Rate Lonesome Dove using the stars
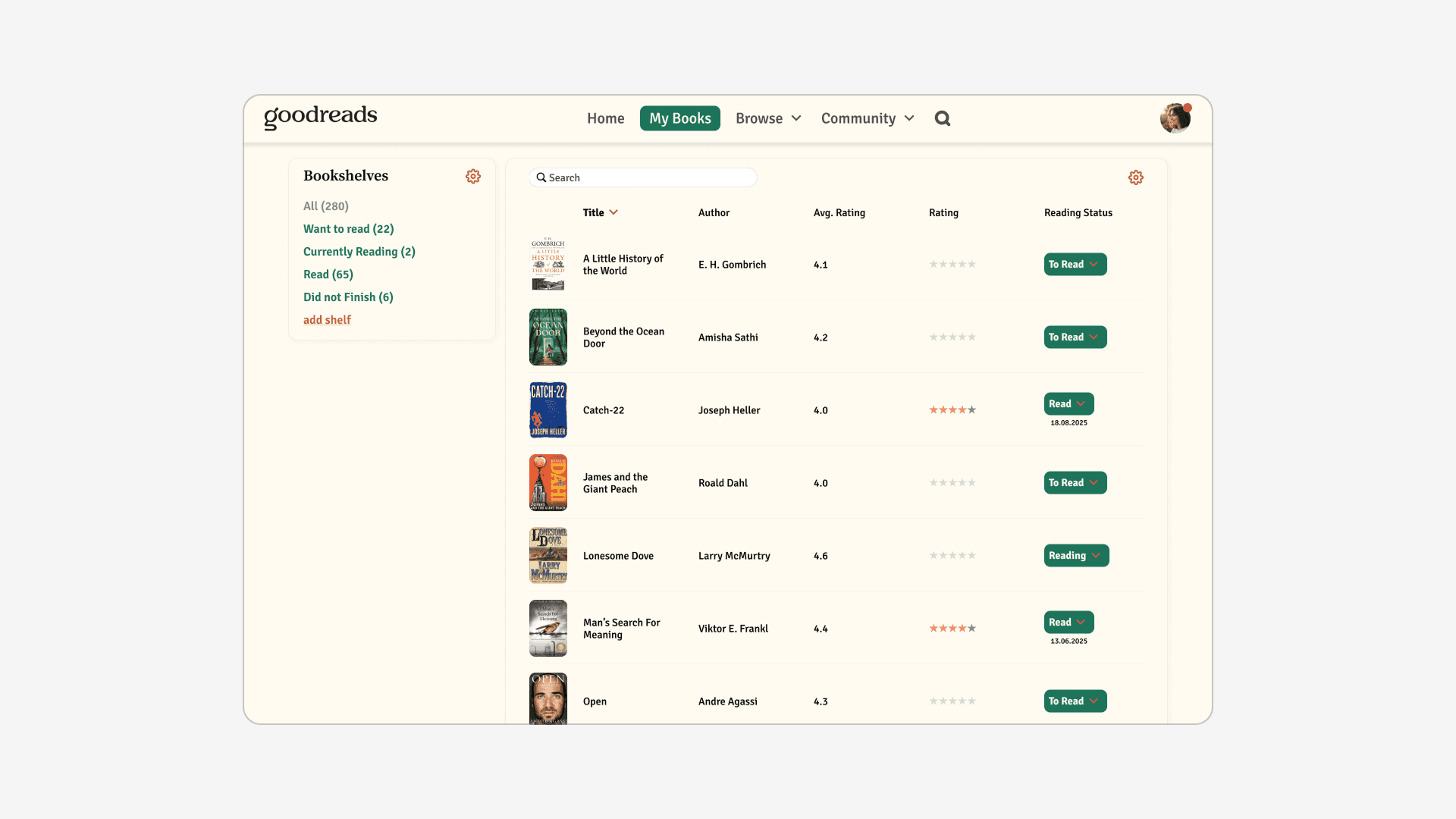This screenshot has width=1456, height=819. pyautogui.click(x=952, y=556)
